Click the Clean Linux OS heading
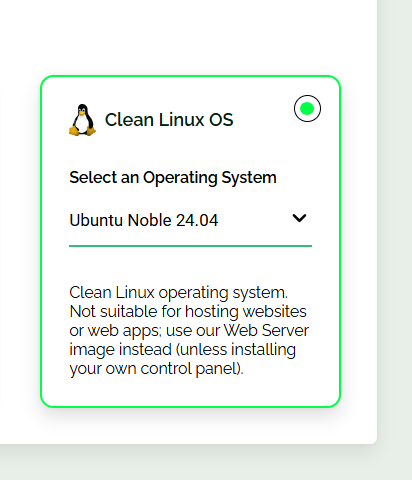This screenshot has height=480, width=412. coord(169,120)
